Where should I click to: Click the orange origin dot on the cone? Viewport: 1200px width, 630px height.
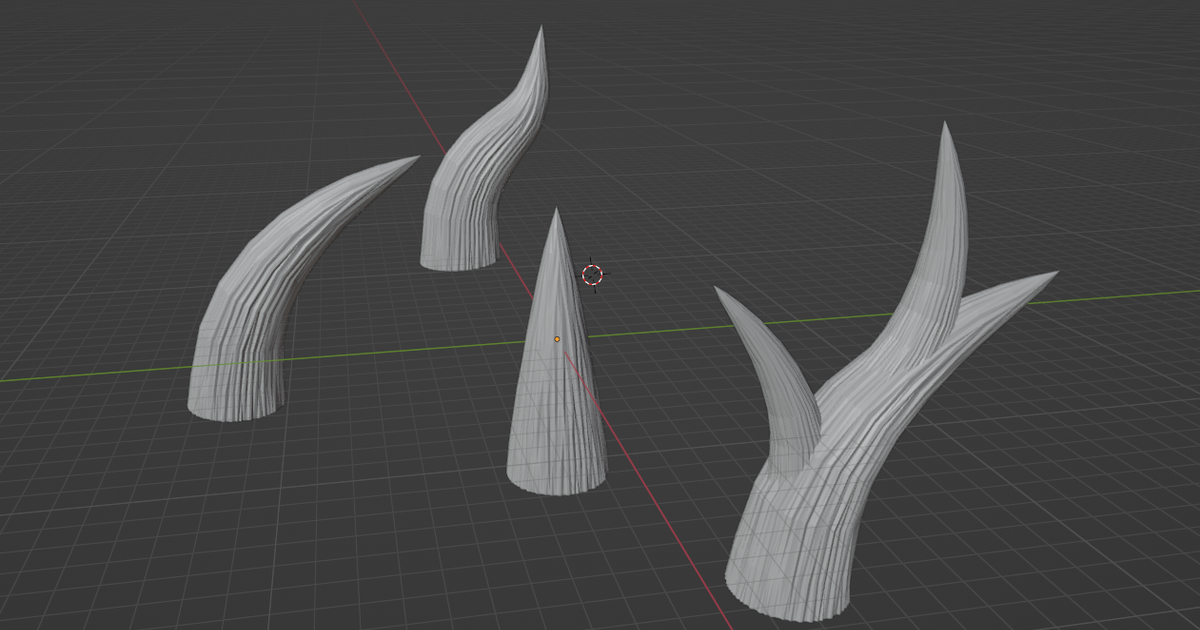[x=557, y=339]
